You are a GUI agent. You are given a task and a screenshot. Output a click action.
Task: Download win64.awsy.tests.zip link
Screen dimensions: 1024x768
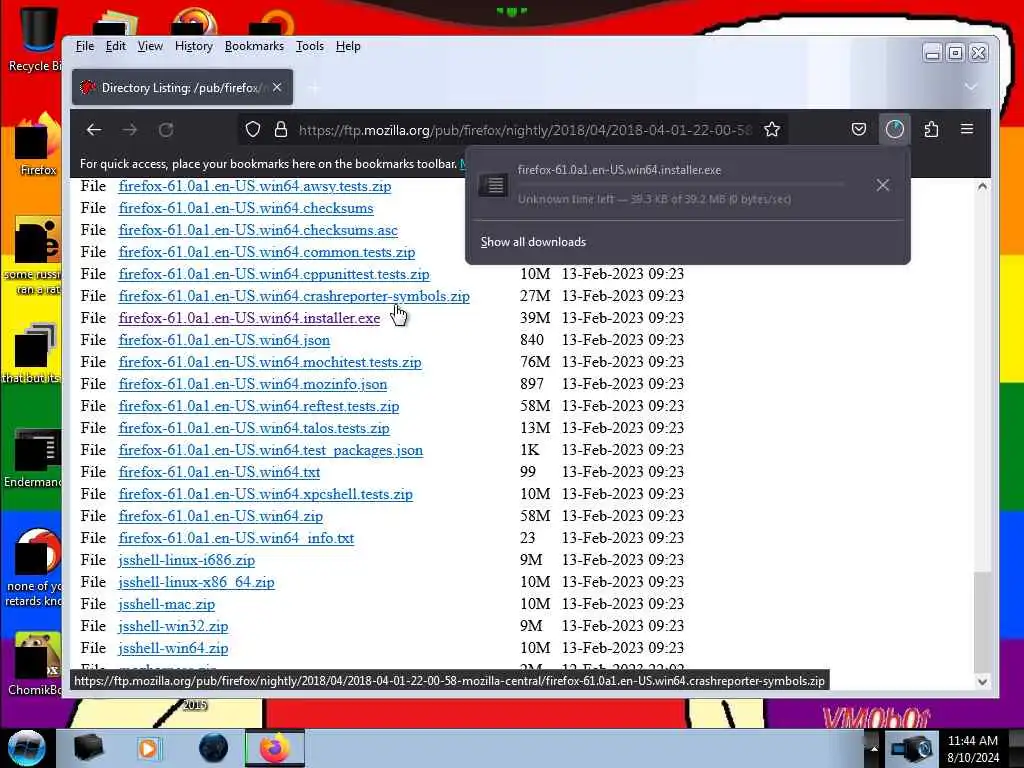click(255, 186)
